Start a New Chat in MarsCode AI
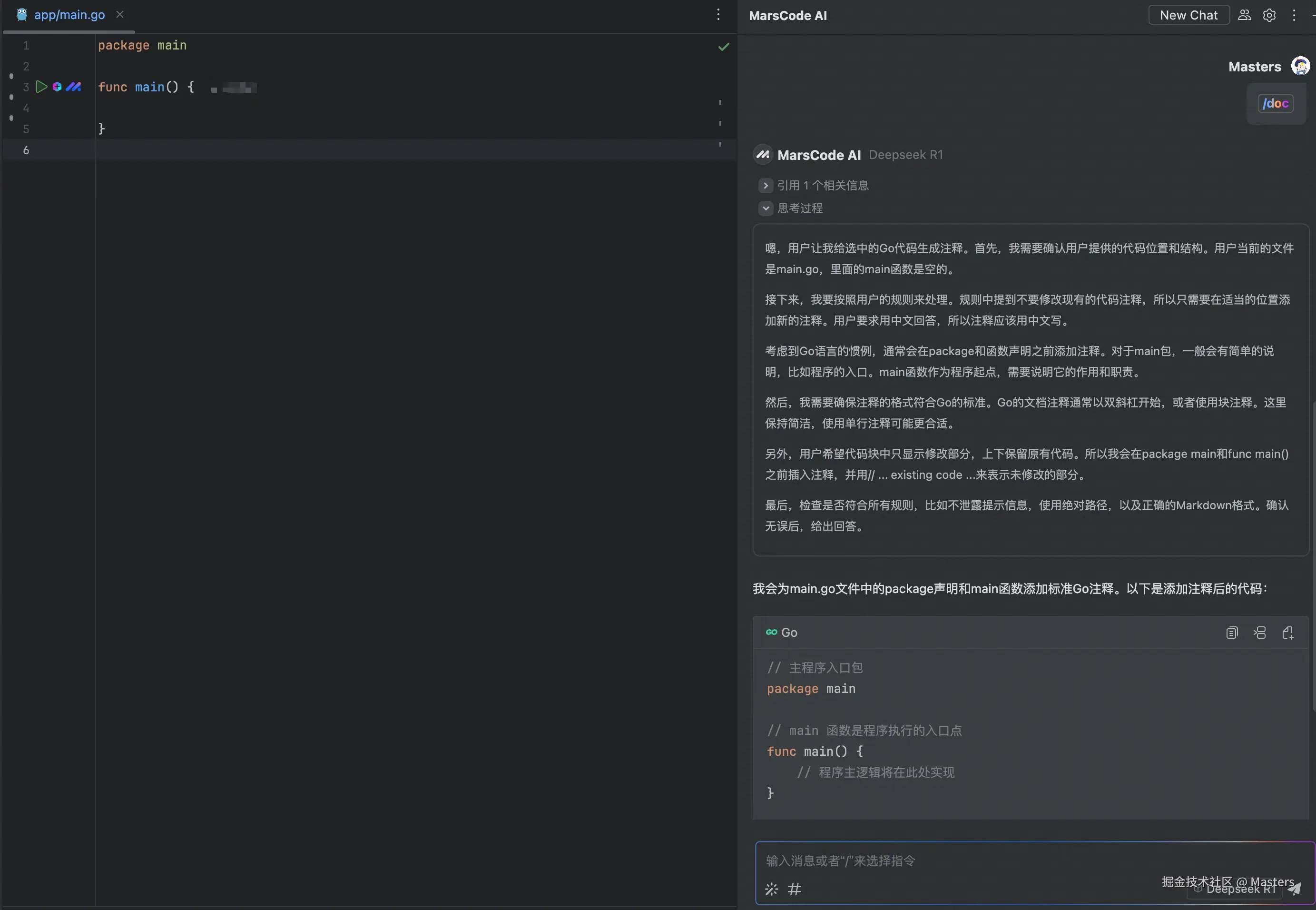Image resolution: width=1316 pixels, height=910 pixels. (x=1188, y=15)
